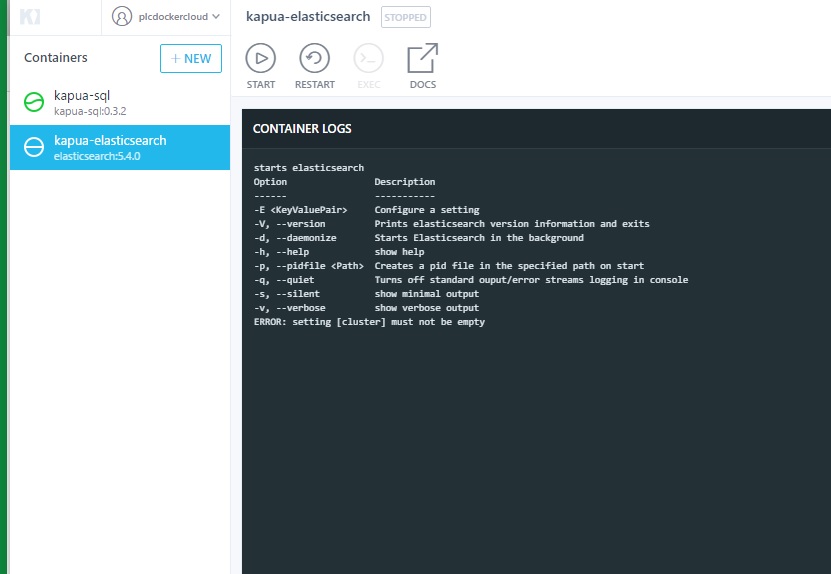
Task: Click the kapua-elasticsearch title heading
Action: click(308, 16)
